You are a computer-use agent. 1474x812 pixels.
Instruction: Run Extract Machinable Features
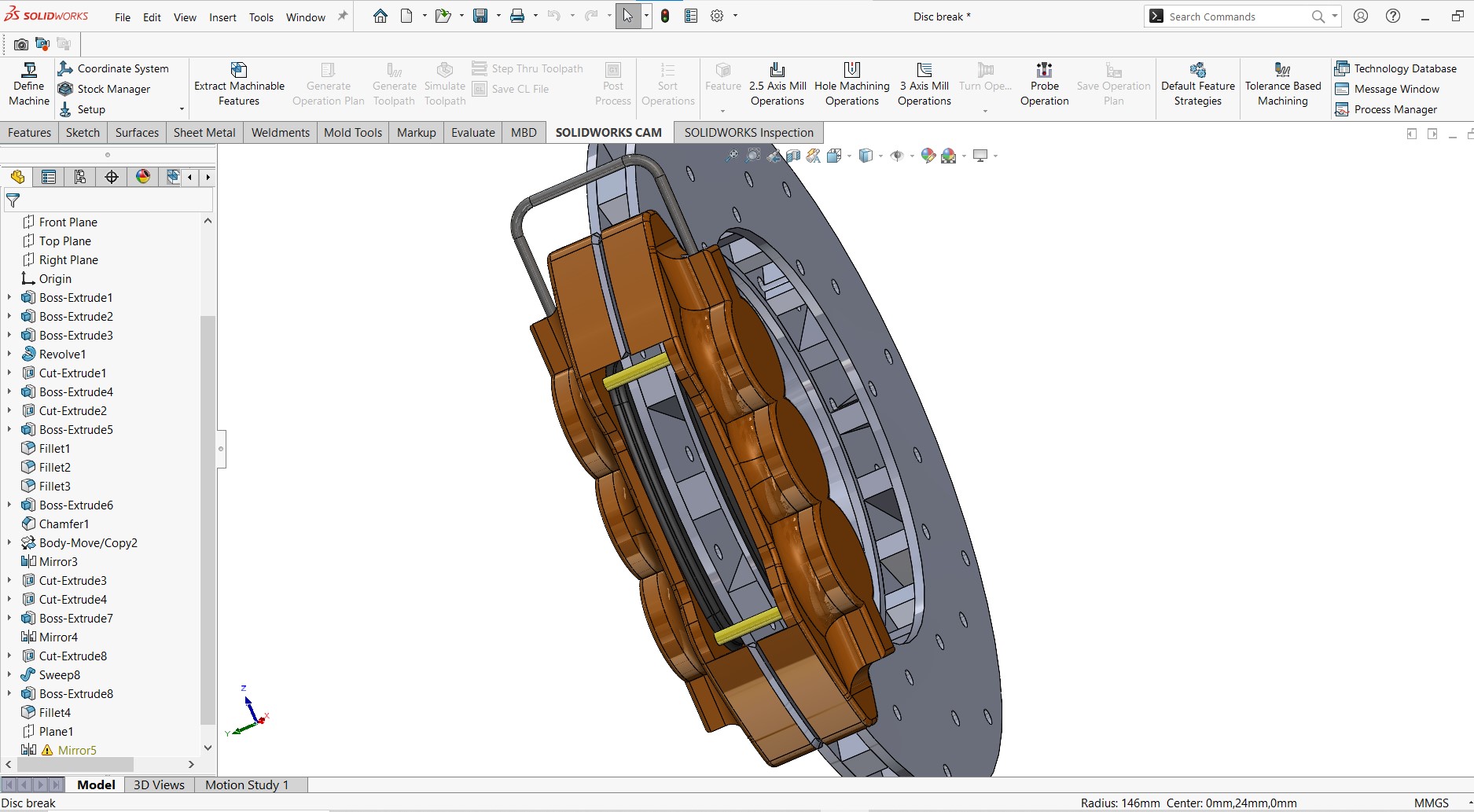coord(239,84)
